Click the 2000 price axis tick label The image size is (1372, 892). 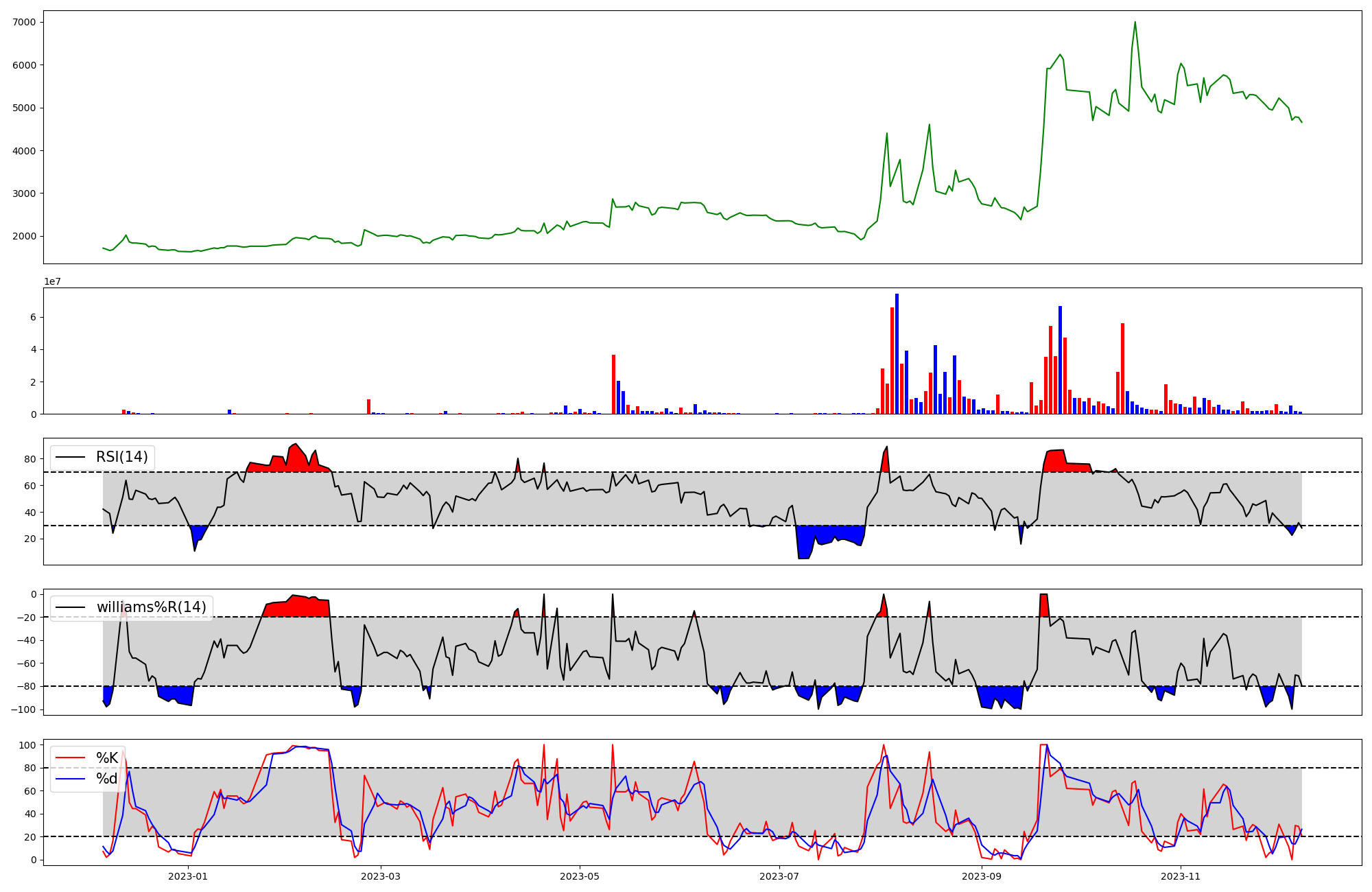point(24,237)
